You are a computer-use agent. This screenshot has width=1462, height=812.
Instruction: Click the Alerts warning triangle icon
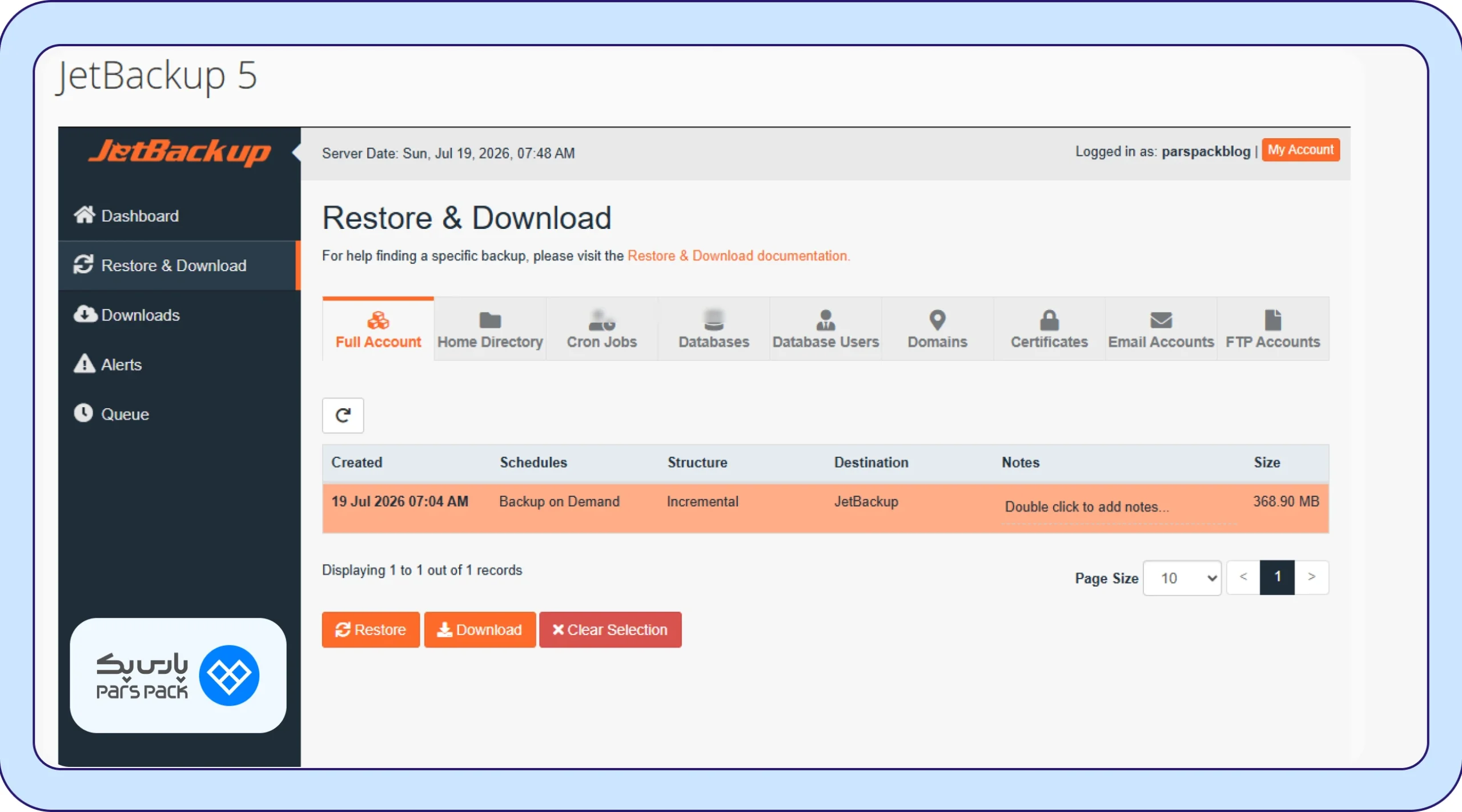click(x=84, y=364)
